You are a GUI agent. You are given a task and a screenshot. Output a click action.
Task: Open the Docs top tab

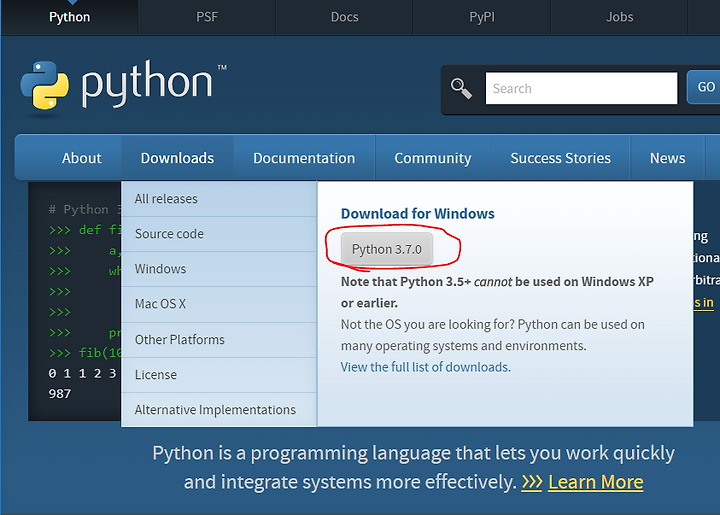coord(344,17)
